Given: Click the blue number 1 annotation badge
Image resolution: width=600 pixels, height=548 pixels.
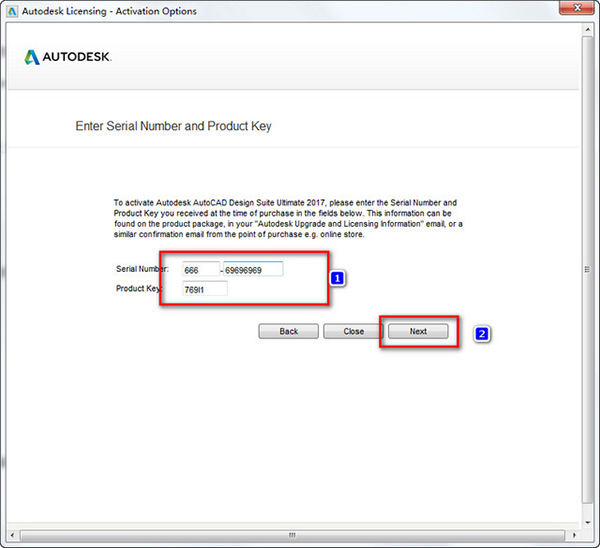Looking at the screenshot, I should click(338, 278).
